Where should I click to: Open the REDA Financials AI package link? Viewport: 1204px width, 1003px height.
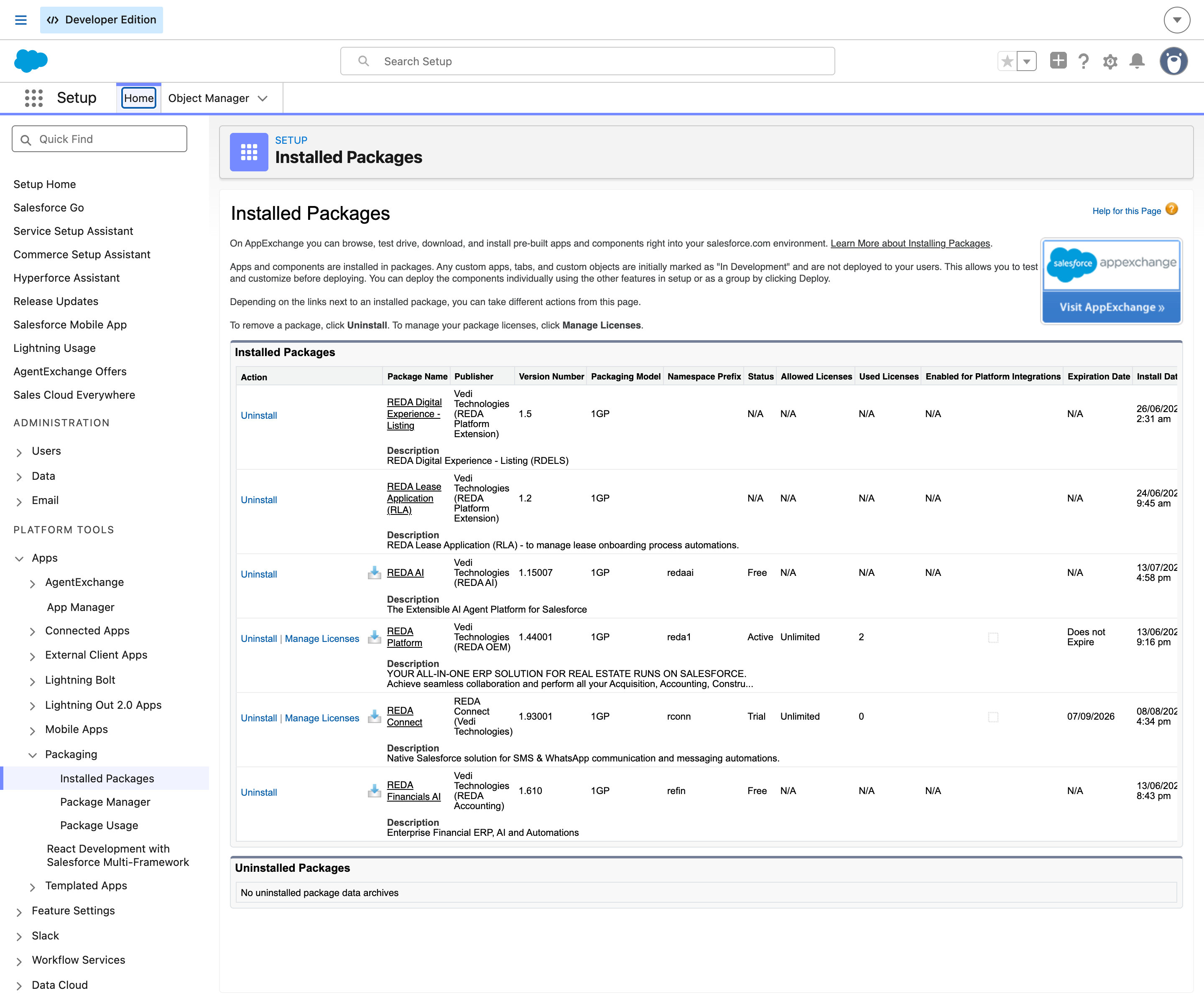click(414, 791)
